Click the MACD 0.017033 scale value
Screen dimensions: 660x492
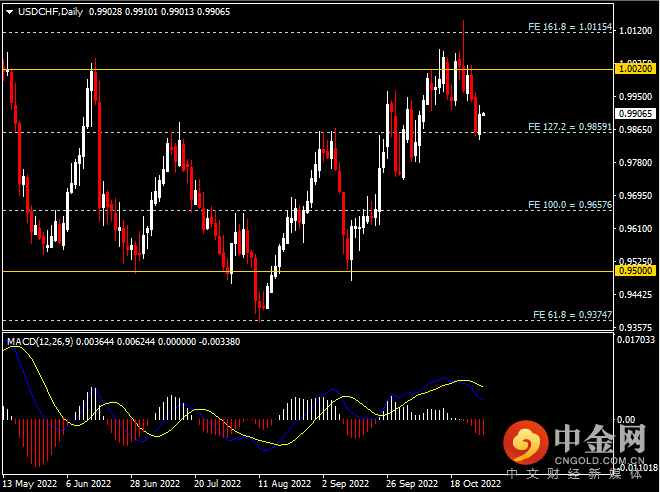pyautogui.click(x=636, y=340)
